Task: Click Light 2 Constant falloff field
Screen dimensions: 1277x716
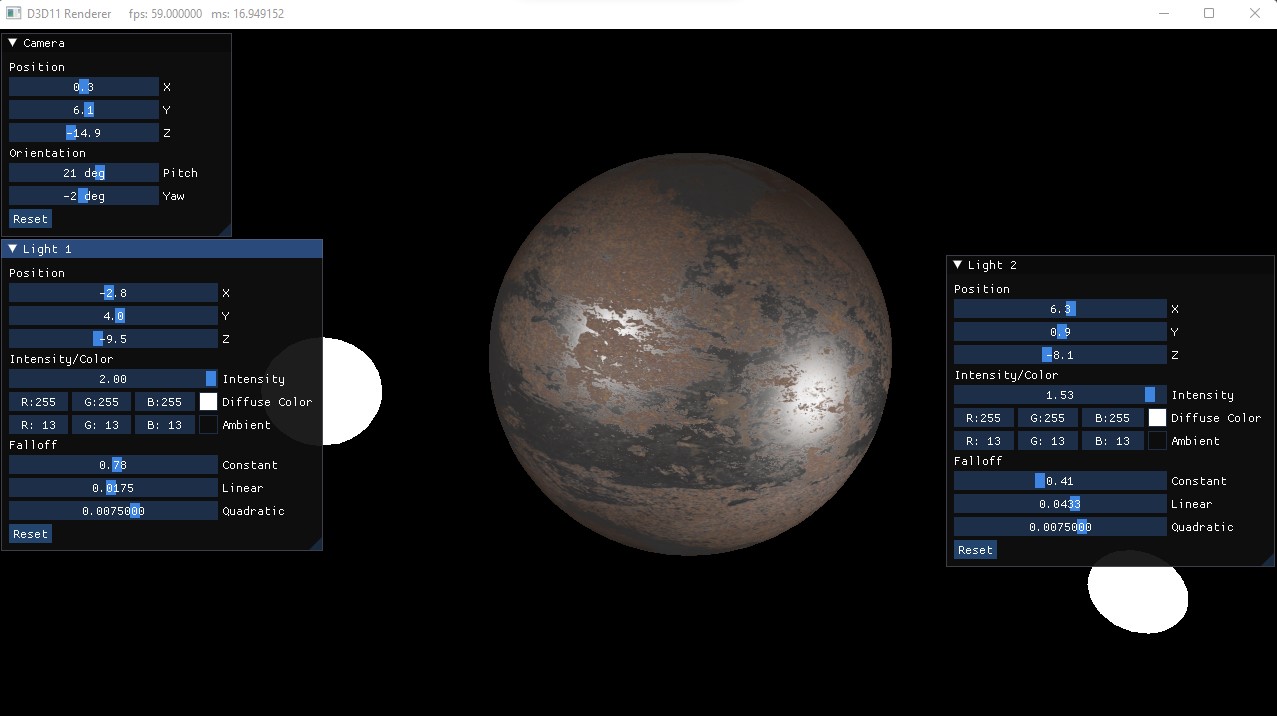Action: click(x=1059, y=480)
